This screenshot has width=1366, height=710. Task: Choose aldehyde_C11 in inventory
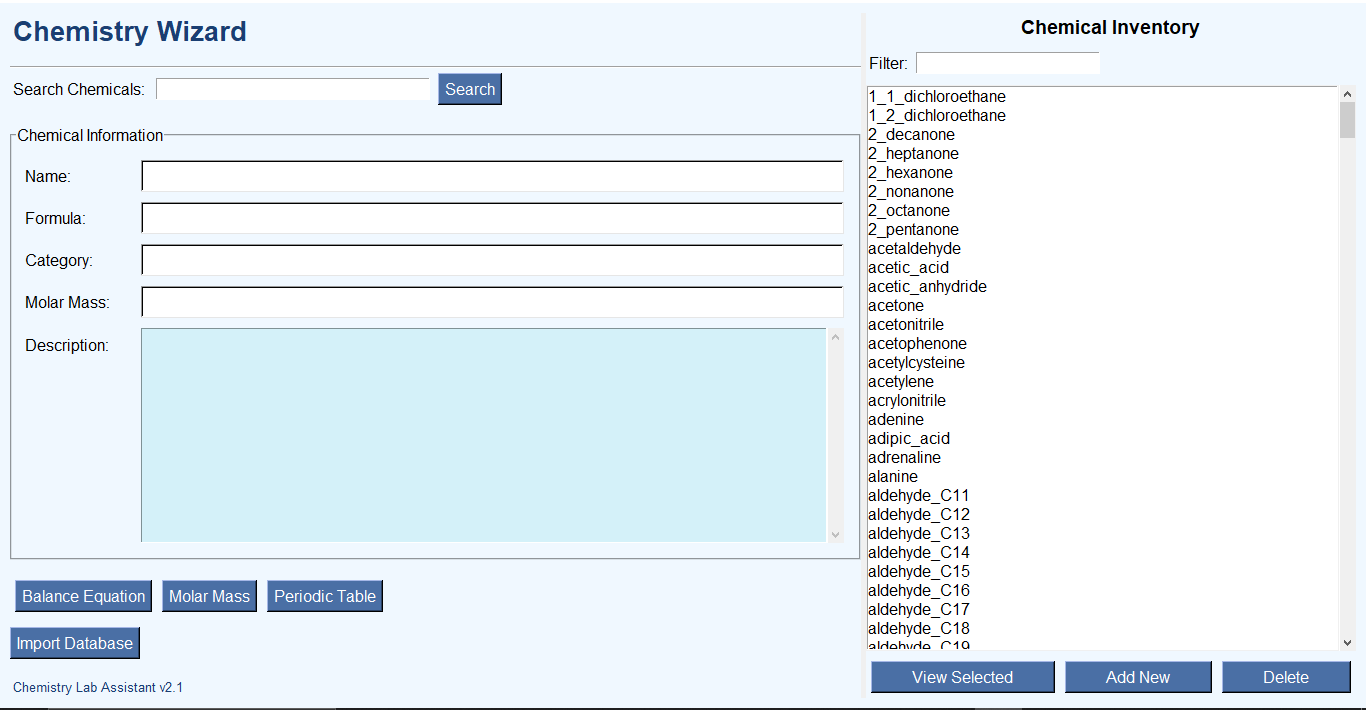click(1103, 496)
